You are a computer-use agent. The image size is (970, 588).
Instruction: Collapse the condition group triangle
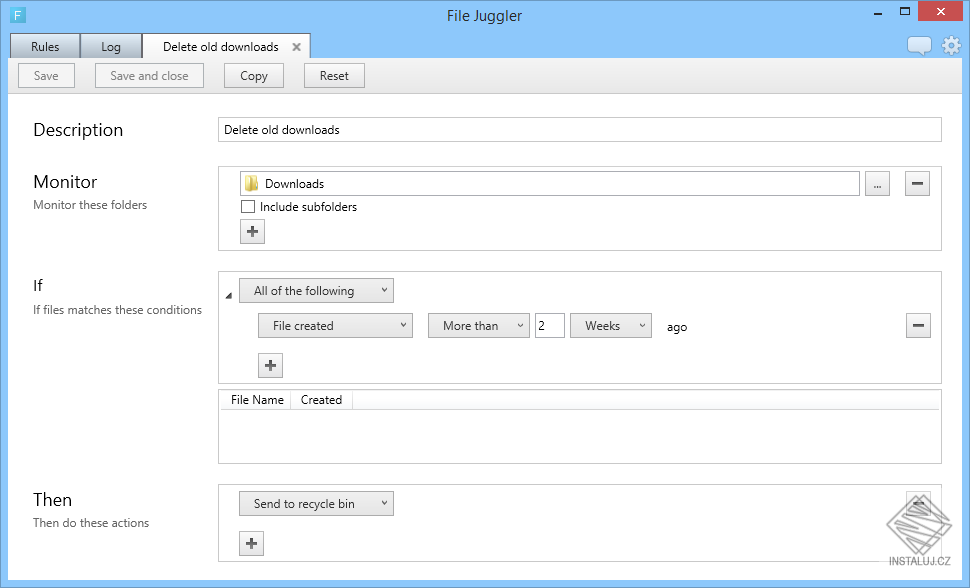(229, 296)
